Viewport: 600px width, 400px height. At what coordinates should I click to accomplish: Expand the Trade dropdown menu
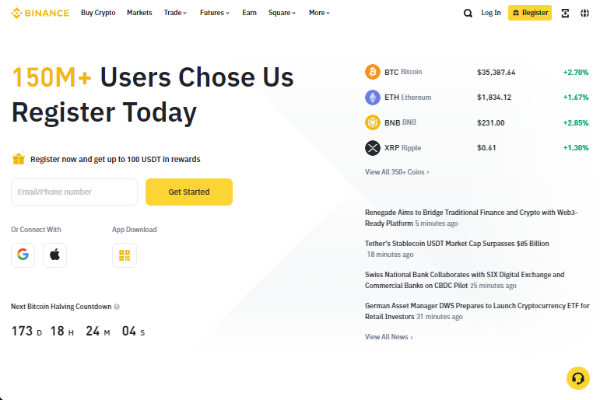[175, 13]
